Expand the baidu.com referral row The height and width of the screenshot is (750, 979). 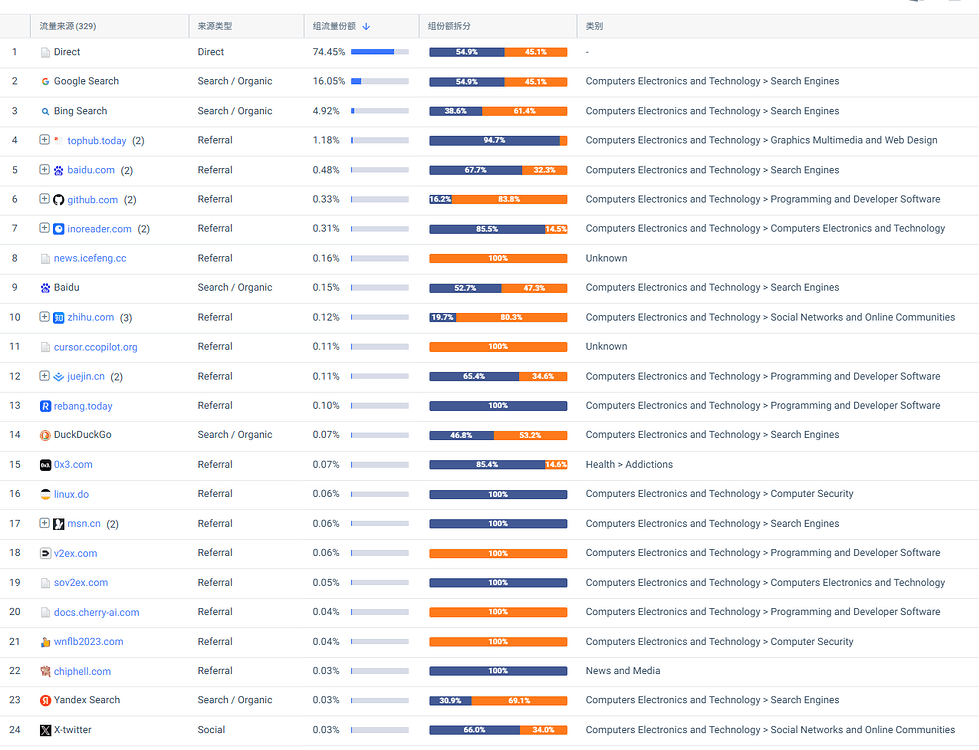pyautogui.click(x=44, y=169)
